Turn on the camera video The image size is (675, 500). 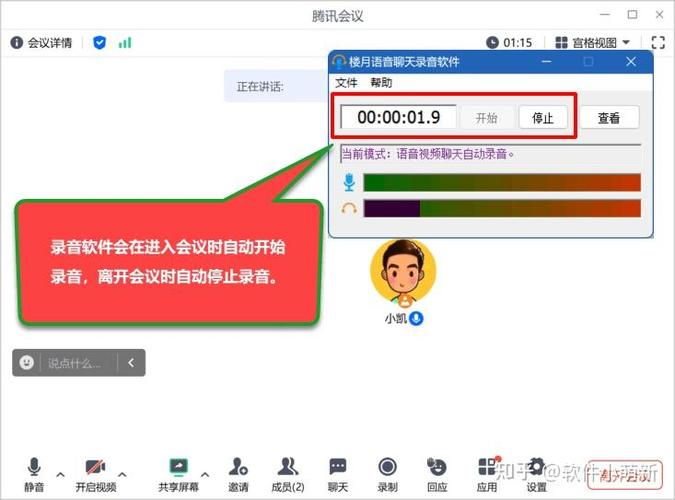pos(96,475)
